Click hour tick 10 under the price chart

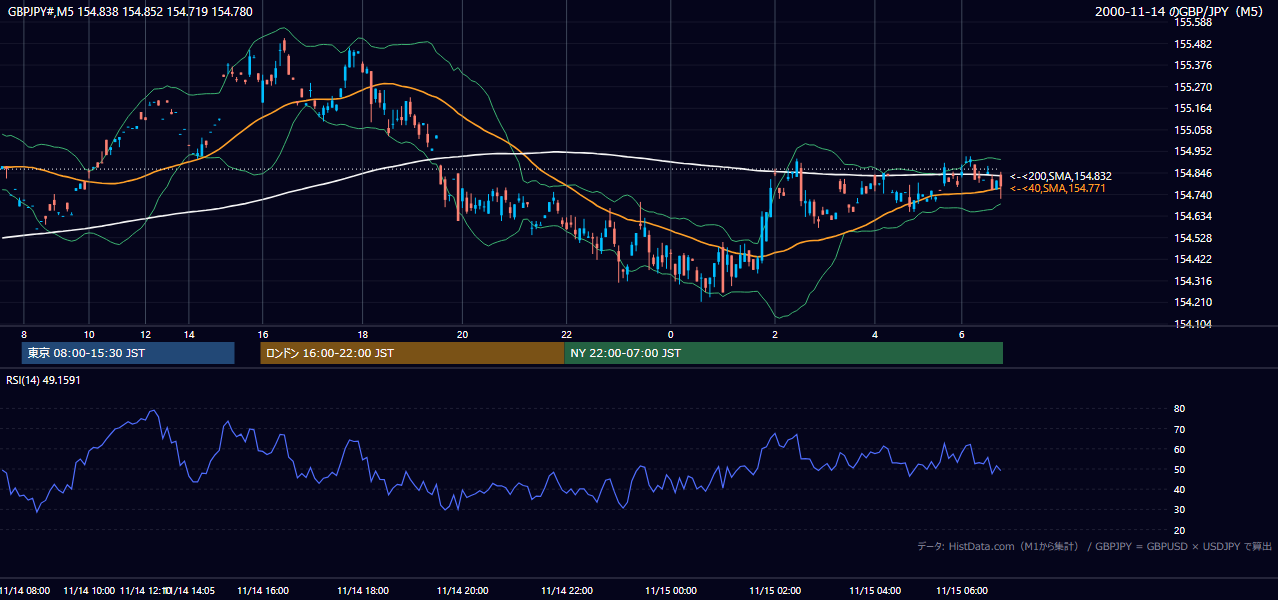click(x=89, y=334)
